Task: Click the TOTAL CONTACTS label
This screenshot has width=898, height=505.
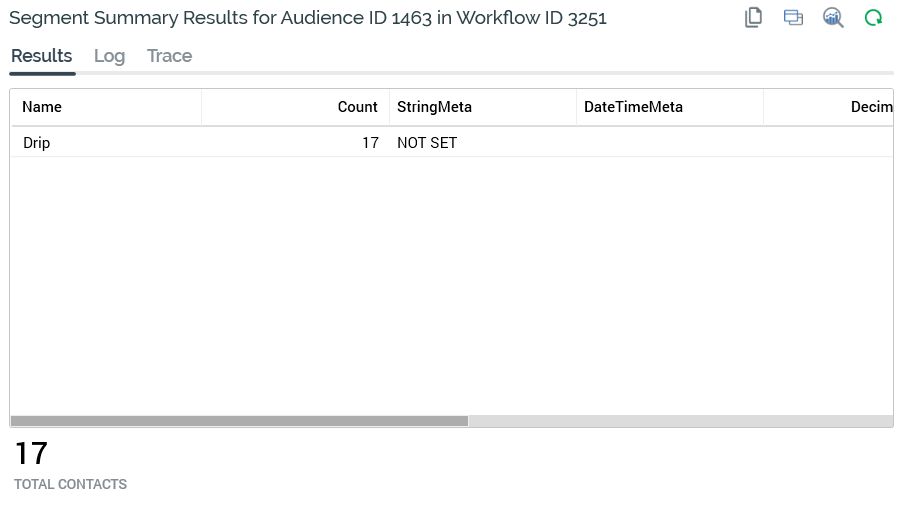Action: click(x=70, y=484)
